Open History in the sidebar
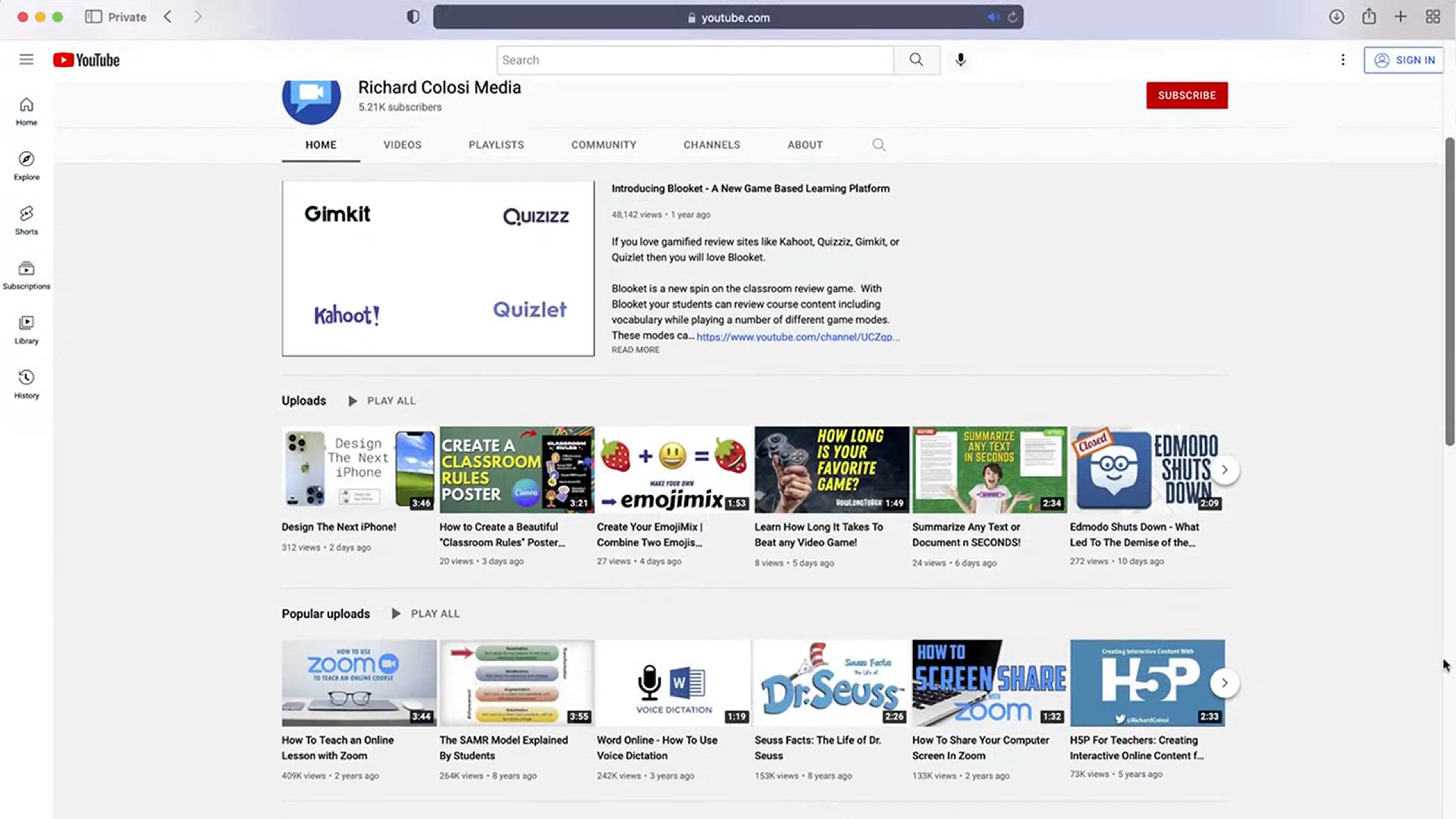 pos(27,384)
